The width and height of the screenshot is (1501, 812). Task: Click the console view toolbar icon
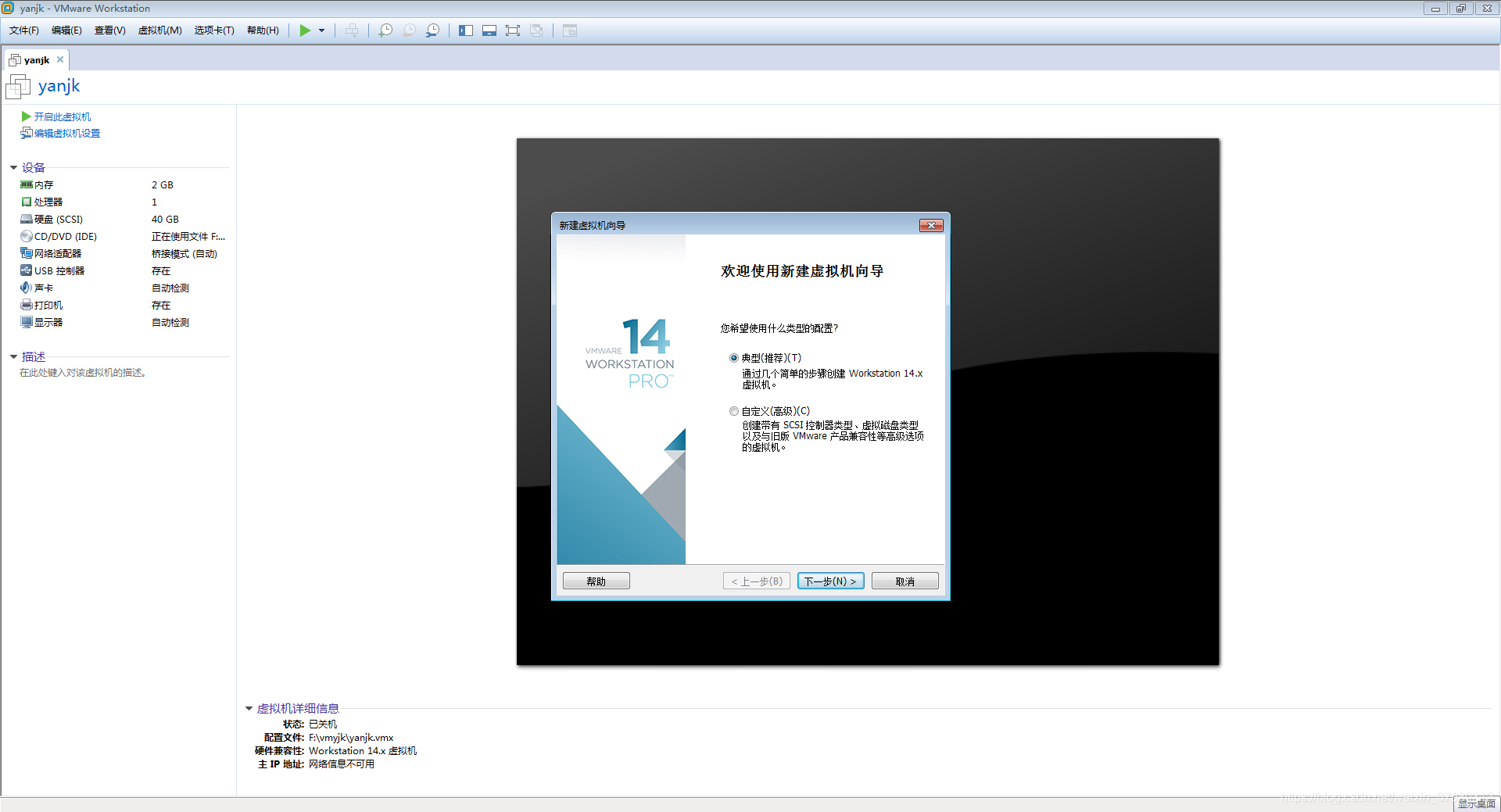point(570,30)
